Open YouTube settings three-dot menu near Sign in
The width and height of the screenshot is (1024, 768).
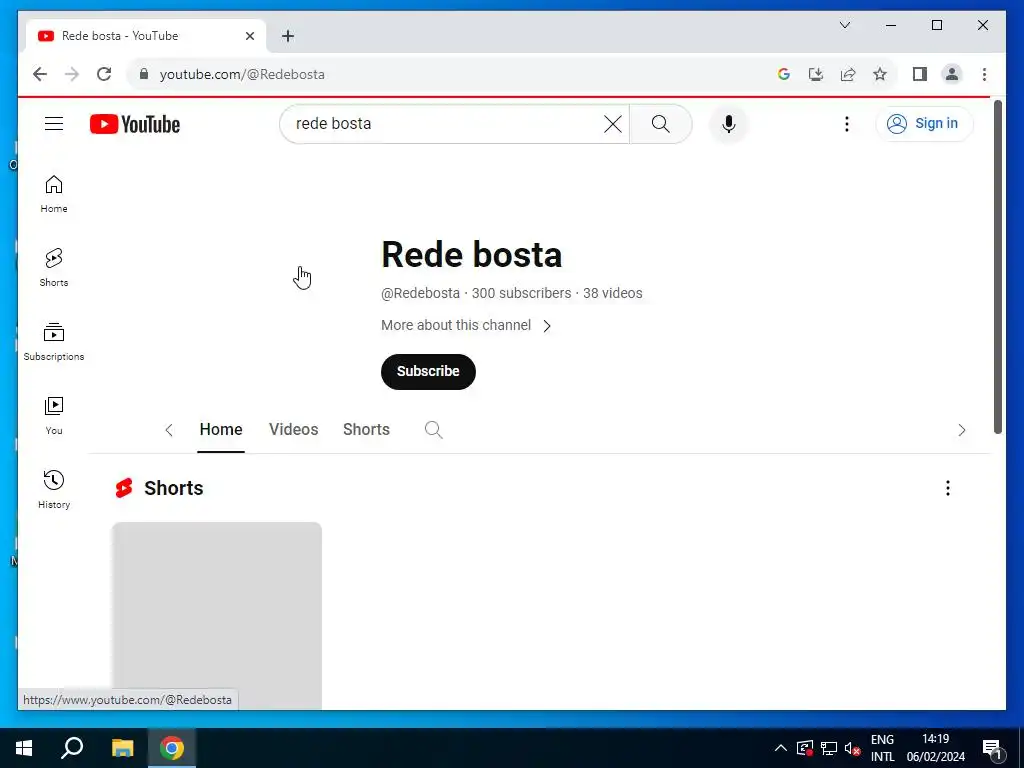click(x=846, y=123)
